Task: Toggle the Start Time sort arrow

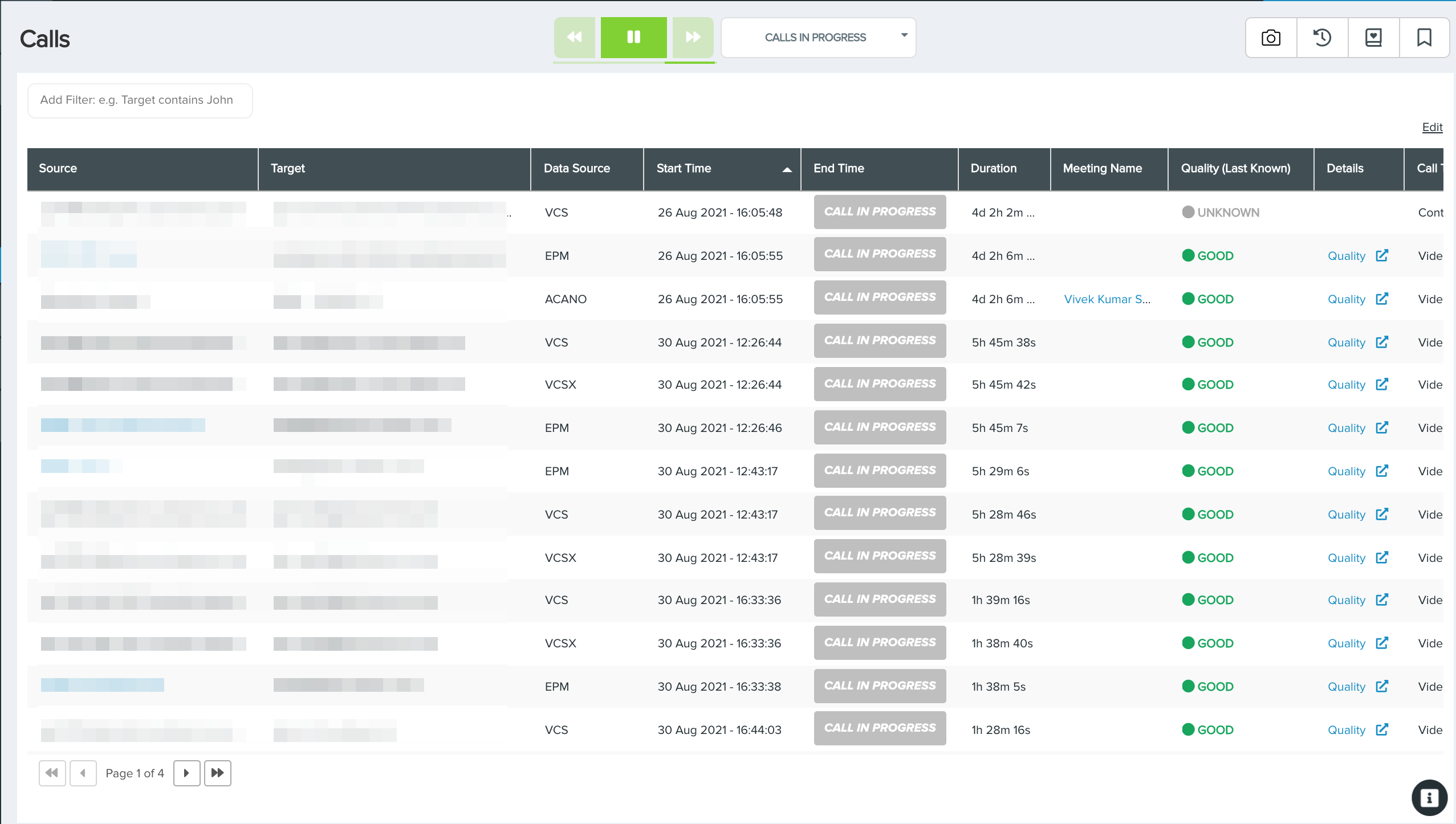Action: pyautogui.click(x=787, y=169)
